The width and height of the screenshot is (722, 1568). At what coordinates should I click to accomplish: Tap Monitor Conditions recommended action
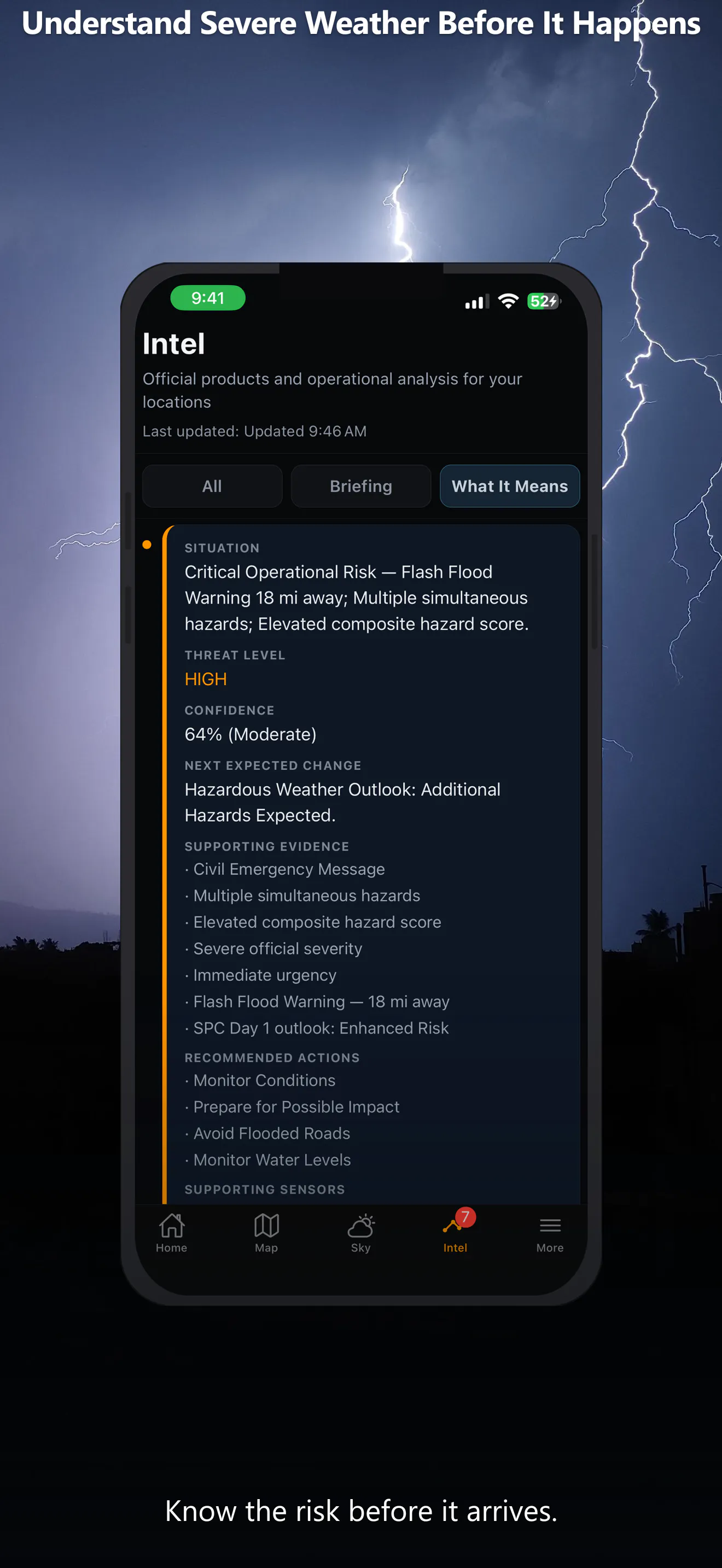point(260,1080)
